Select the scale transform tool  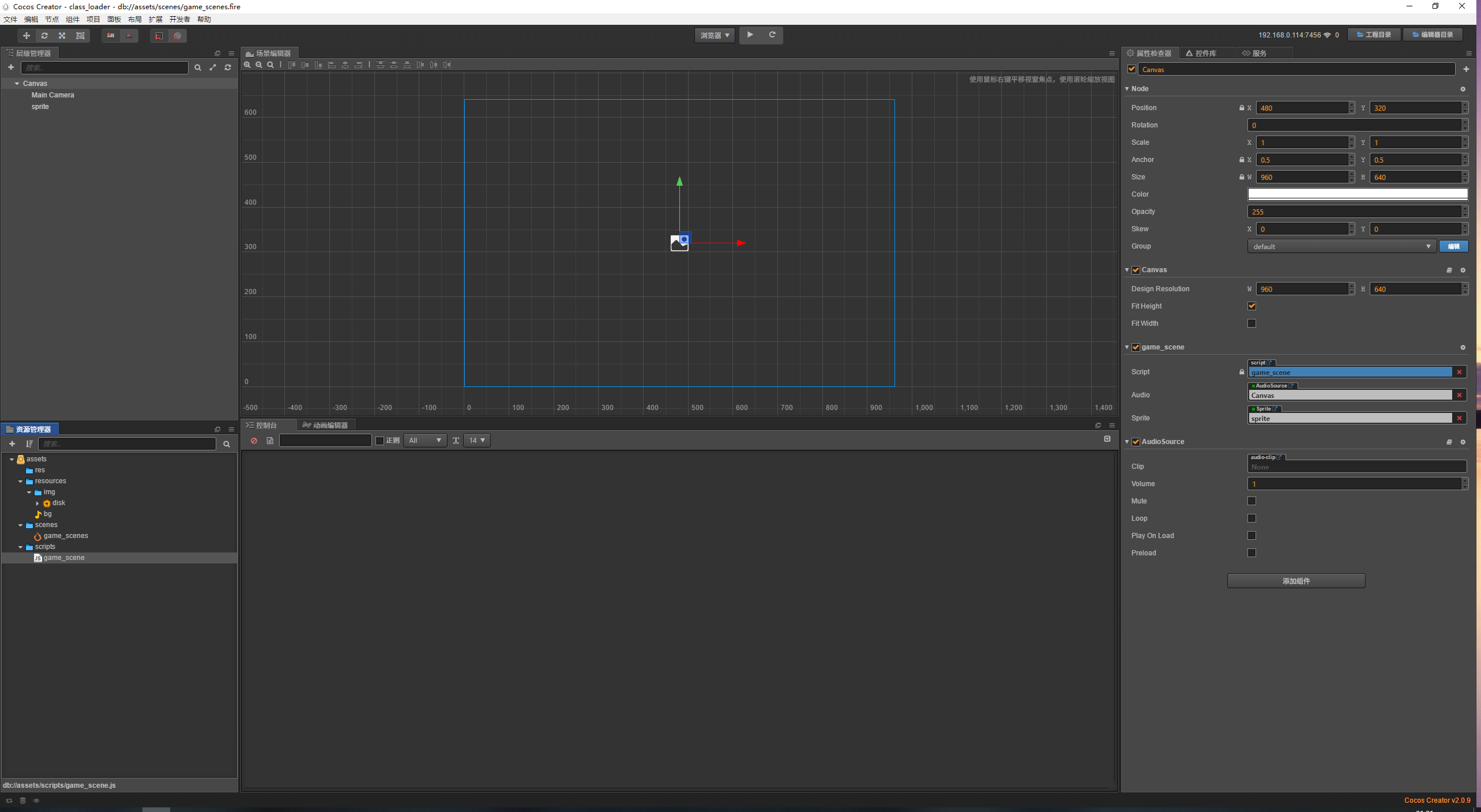click(x=62, y=36)
